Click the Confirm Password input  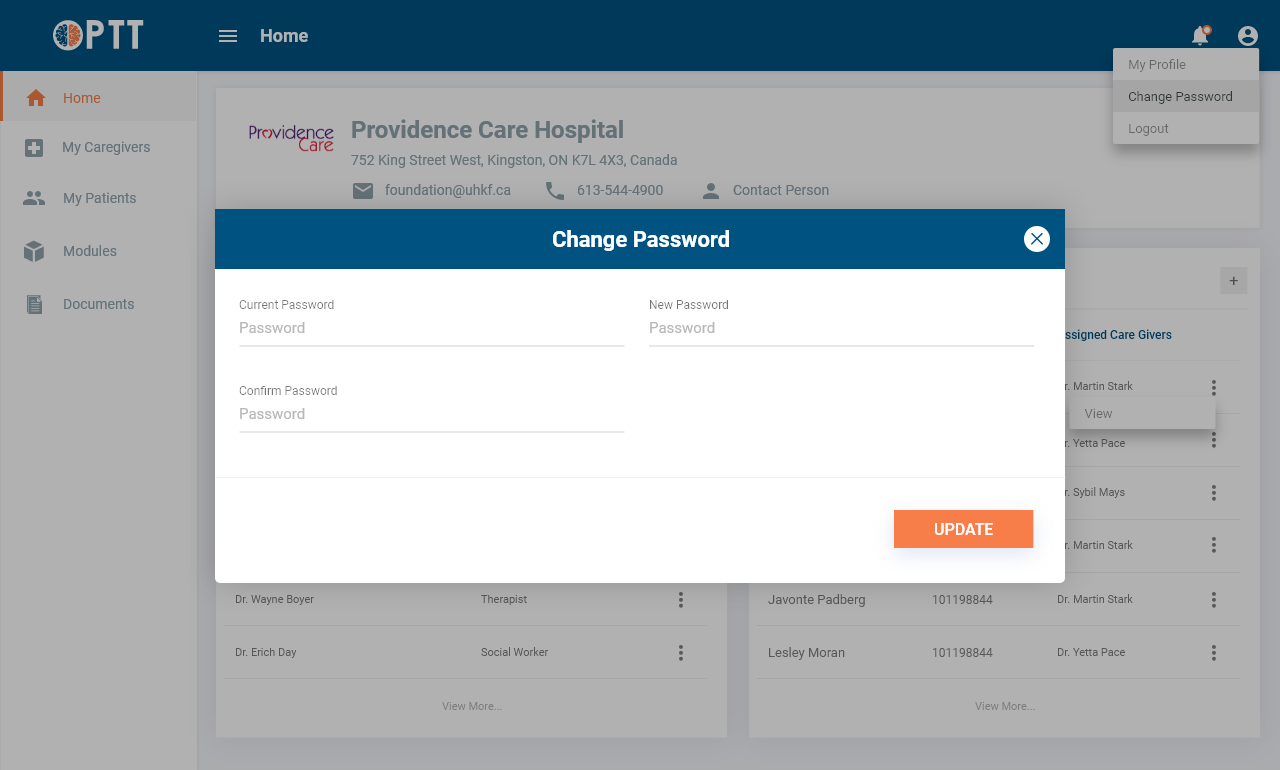[x=431, y=414]
